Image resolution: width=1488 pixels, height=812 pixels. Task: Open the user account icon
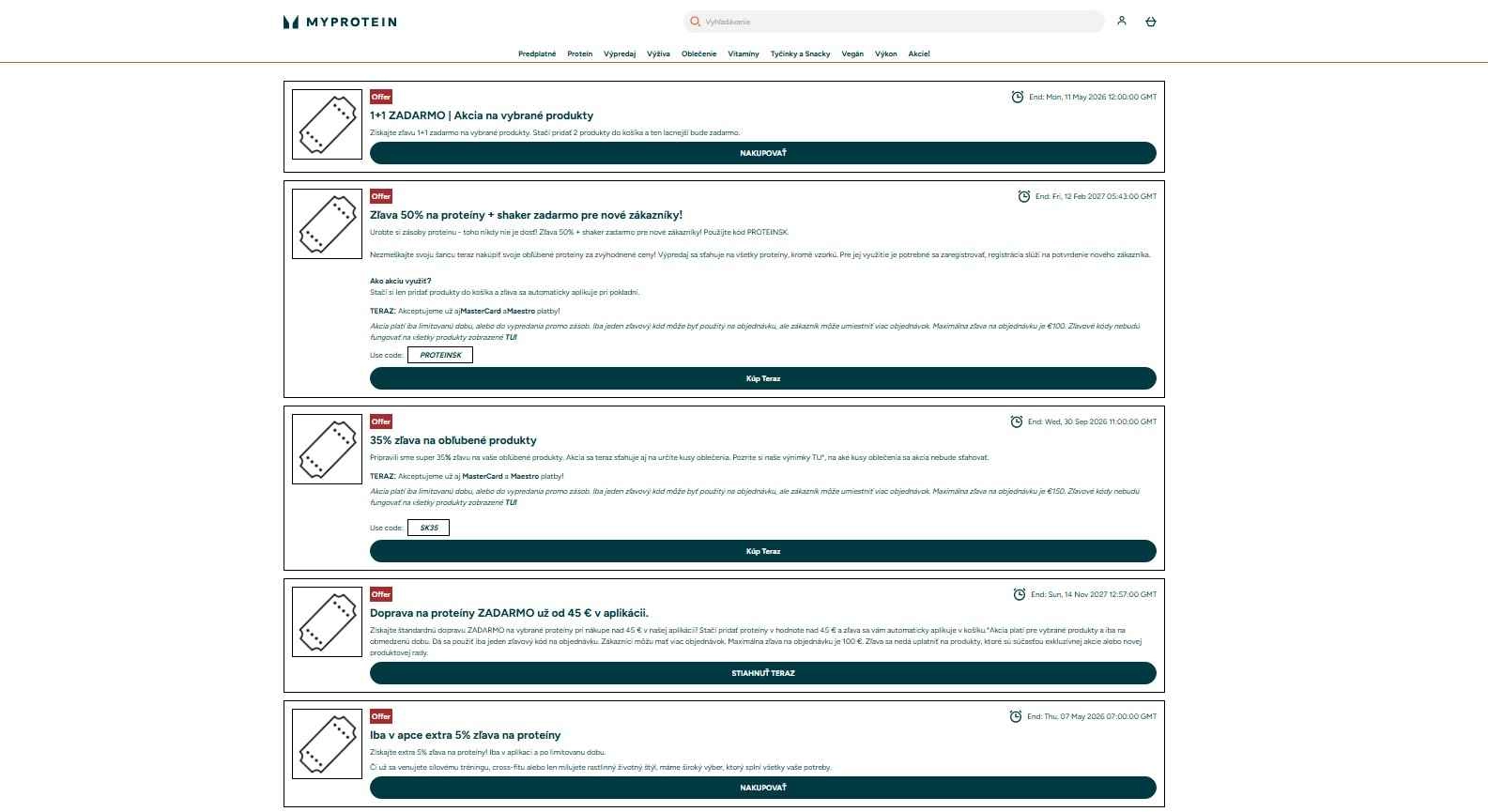point(1121,21)
